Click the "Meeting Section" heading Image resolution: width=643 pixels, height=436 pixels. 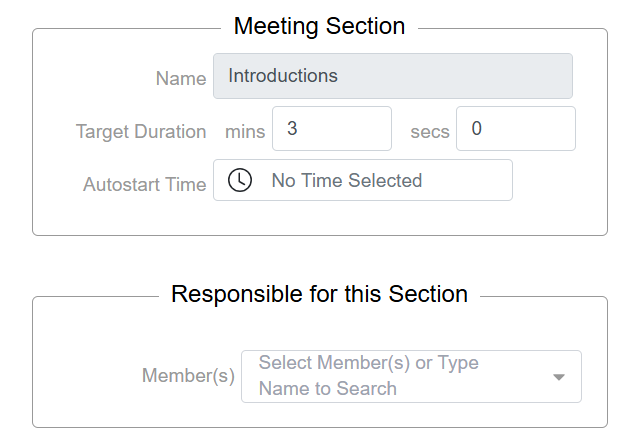319,26
